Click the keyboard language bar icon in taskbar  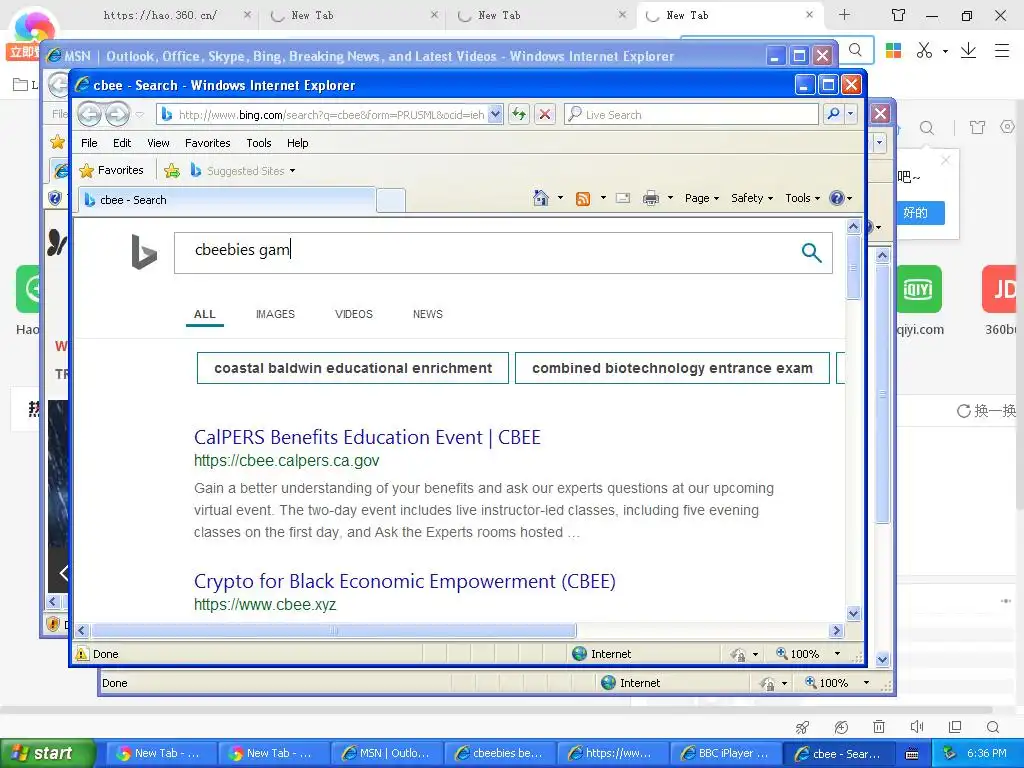912,754
